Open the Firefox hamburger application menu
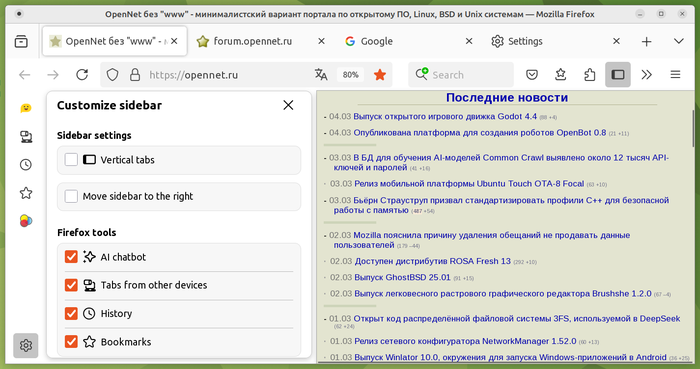 (x=675, y=75)
